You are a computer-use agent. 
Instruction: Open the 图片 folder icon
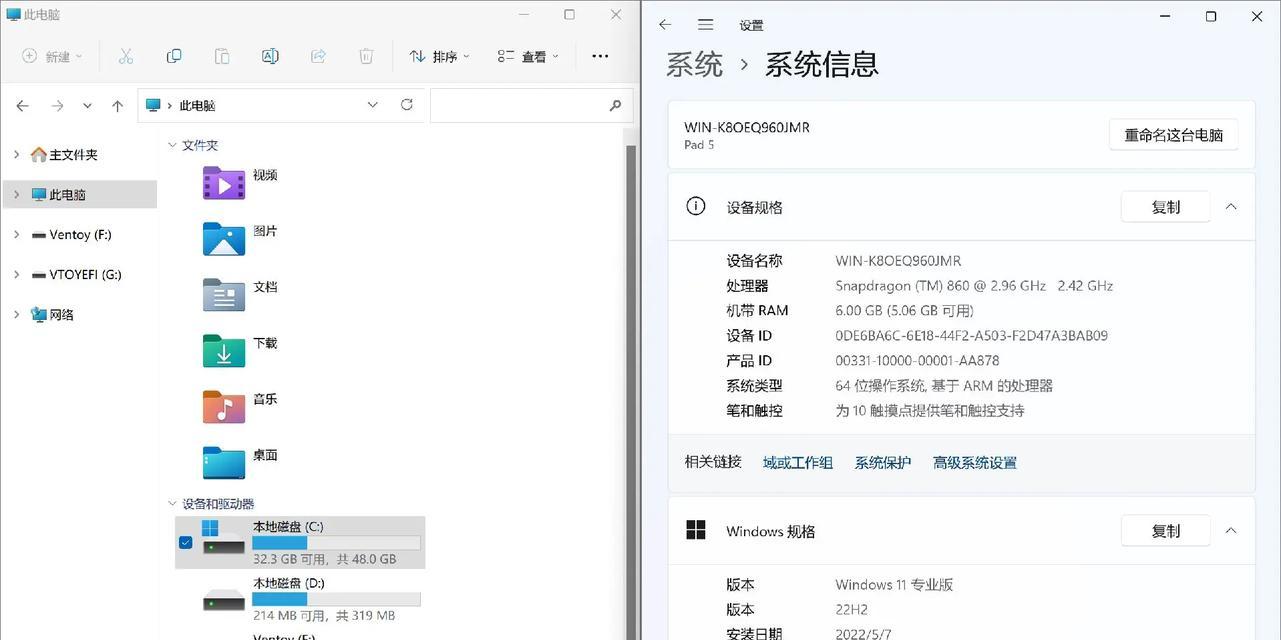224,240
